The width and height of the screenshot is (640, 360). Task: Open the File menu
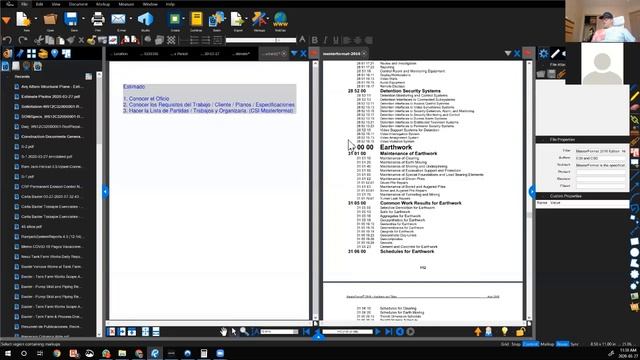(x=24, y=4)
